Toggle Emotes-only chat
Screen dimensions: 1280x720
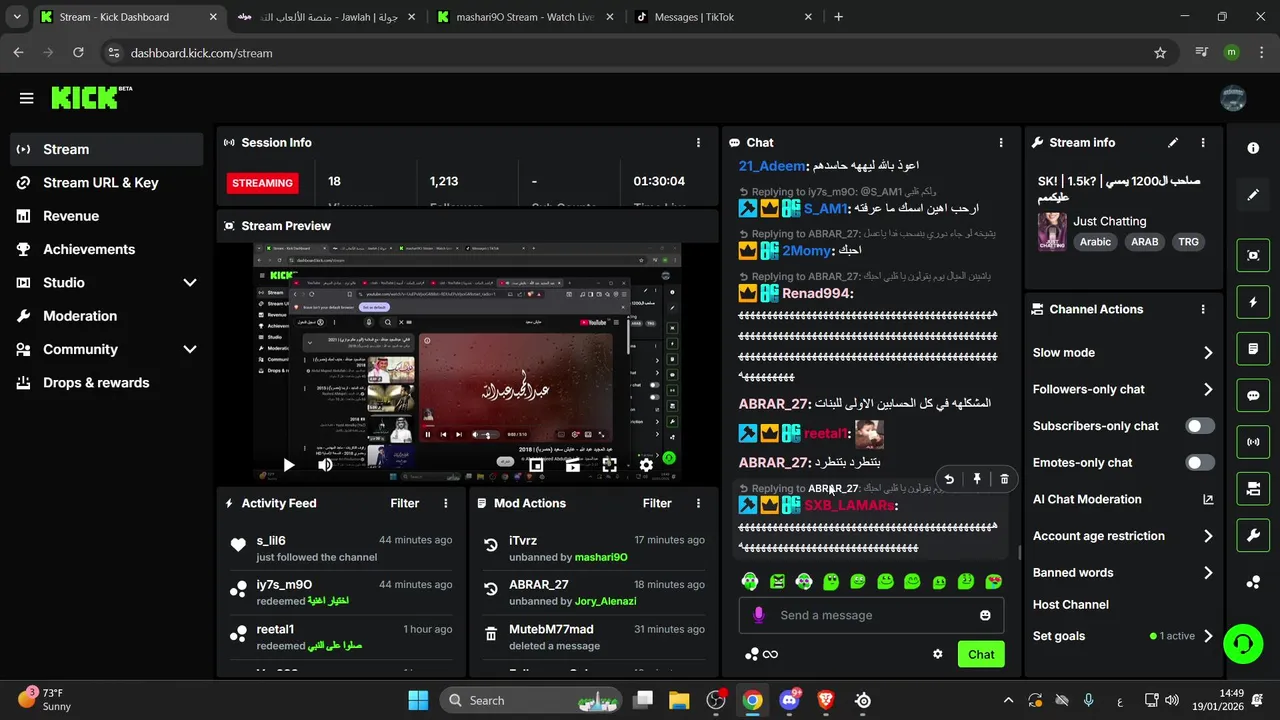click(x=1200, y=463)
